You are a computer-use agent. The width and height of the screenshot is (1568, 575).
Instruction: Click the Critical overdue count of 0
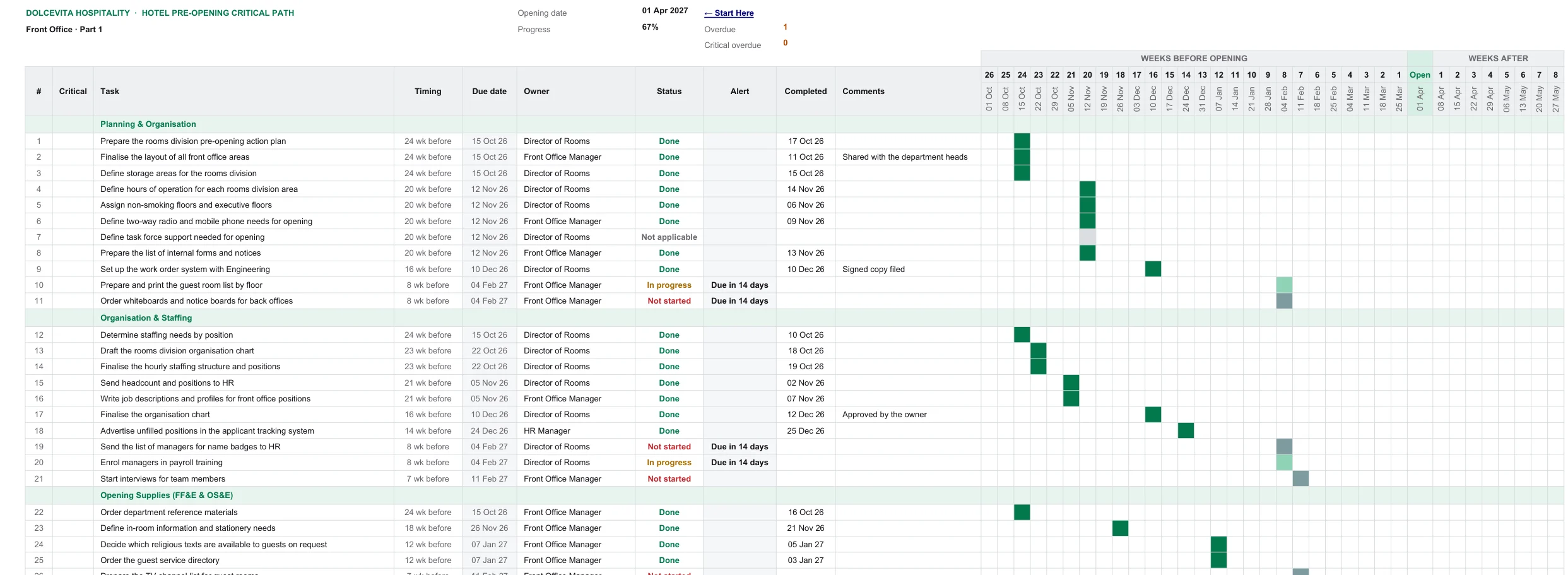[x=785, y=43]
